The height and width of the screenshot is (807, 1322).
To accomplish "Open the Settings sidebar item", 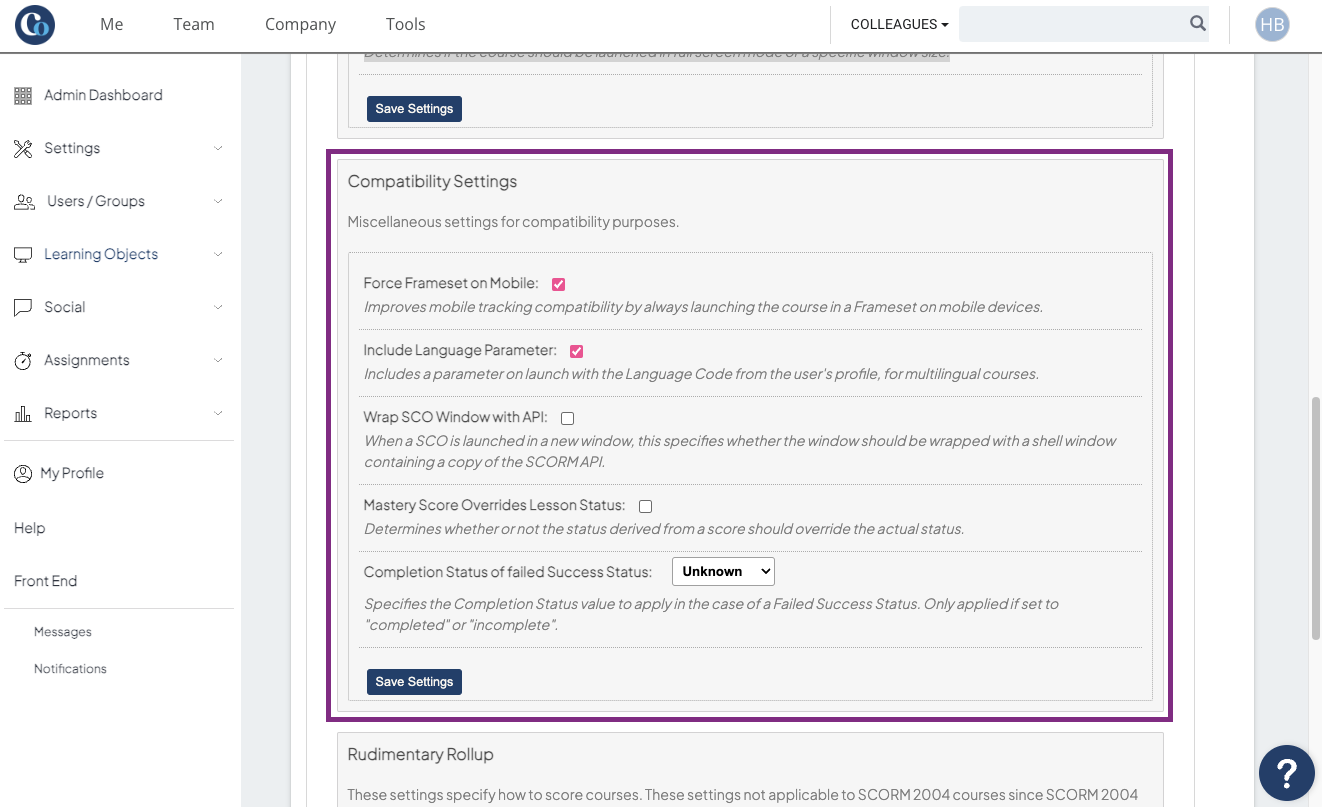I will (72, 148).
